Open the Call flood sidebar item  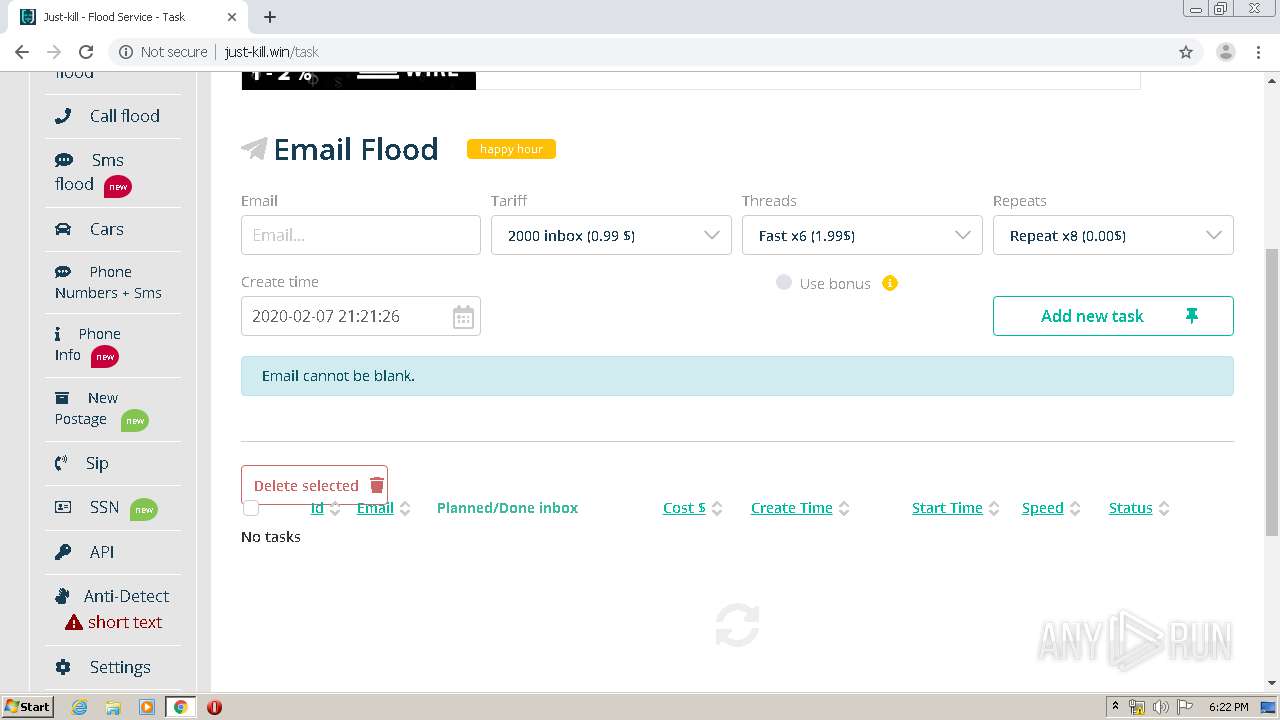click(x=124, y=116)
